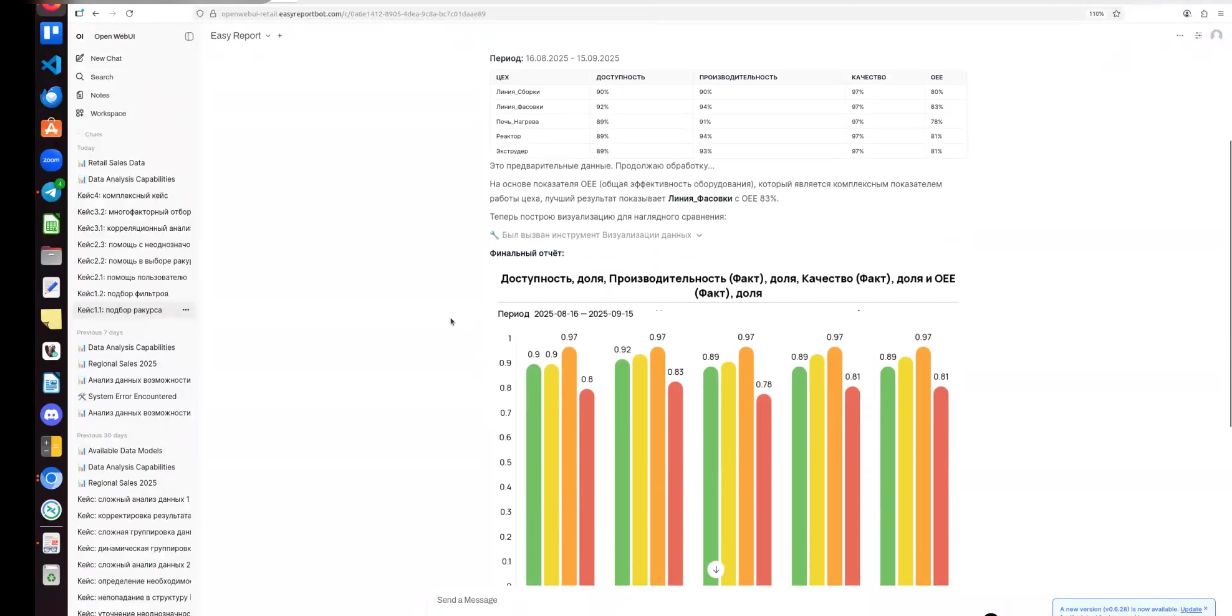Expand the Визуализации данных tool call details
The width and height of the screenshot is (1232, 616).
[x=596, y=235]
